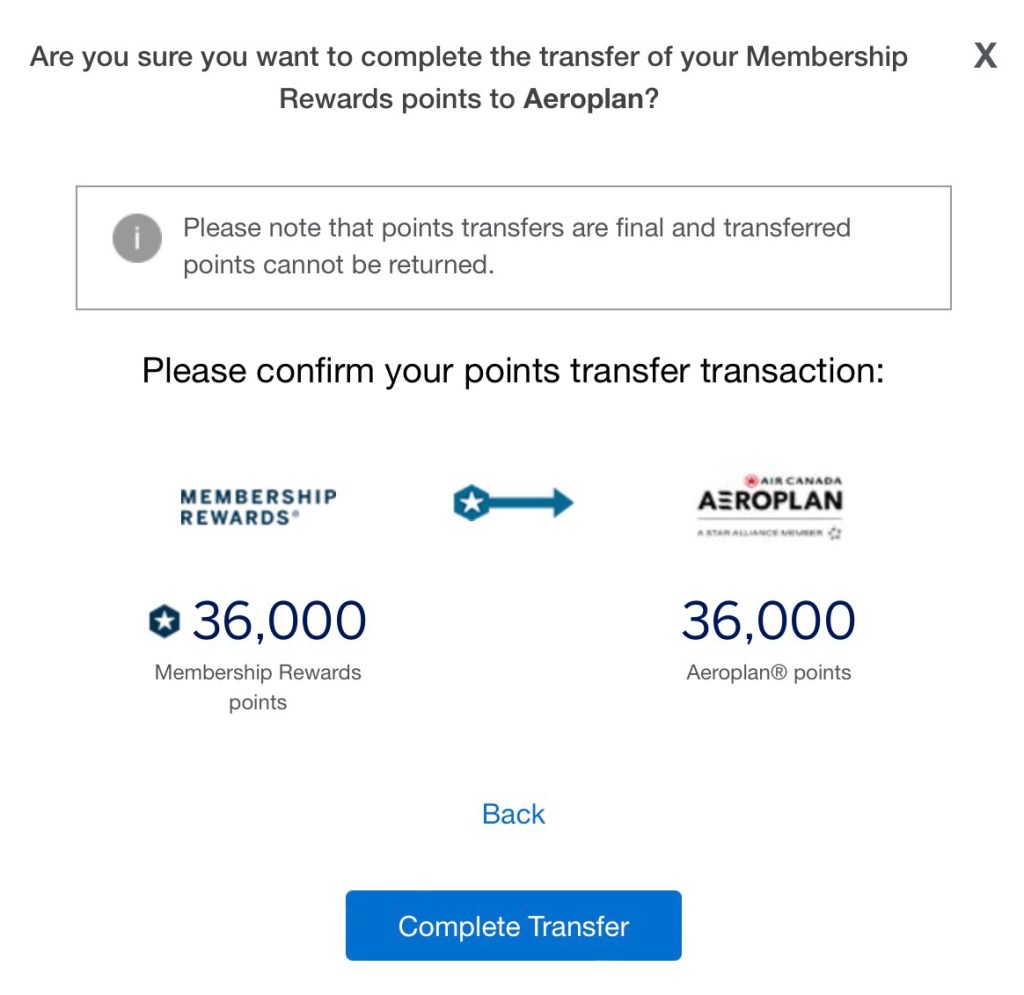Screen dimensions: 1024x995
Task: Click the hexagon star on the transfer arrow
Action: (470, 504)
